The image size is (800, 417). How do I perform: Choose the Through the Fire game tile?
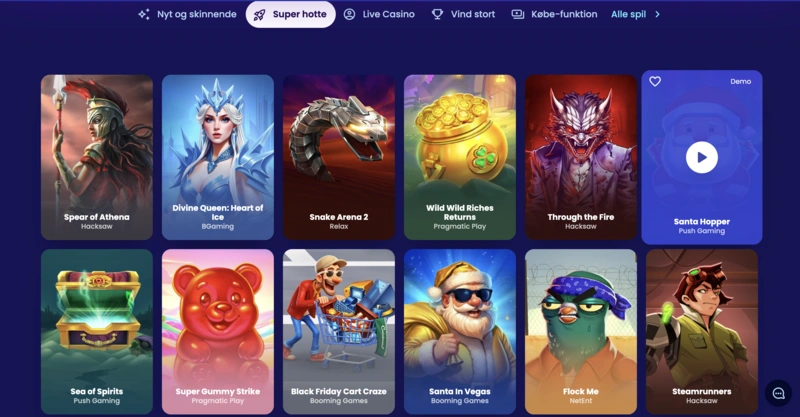[x=581, y=157]
